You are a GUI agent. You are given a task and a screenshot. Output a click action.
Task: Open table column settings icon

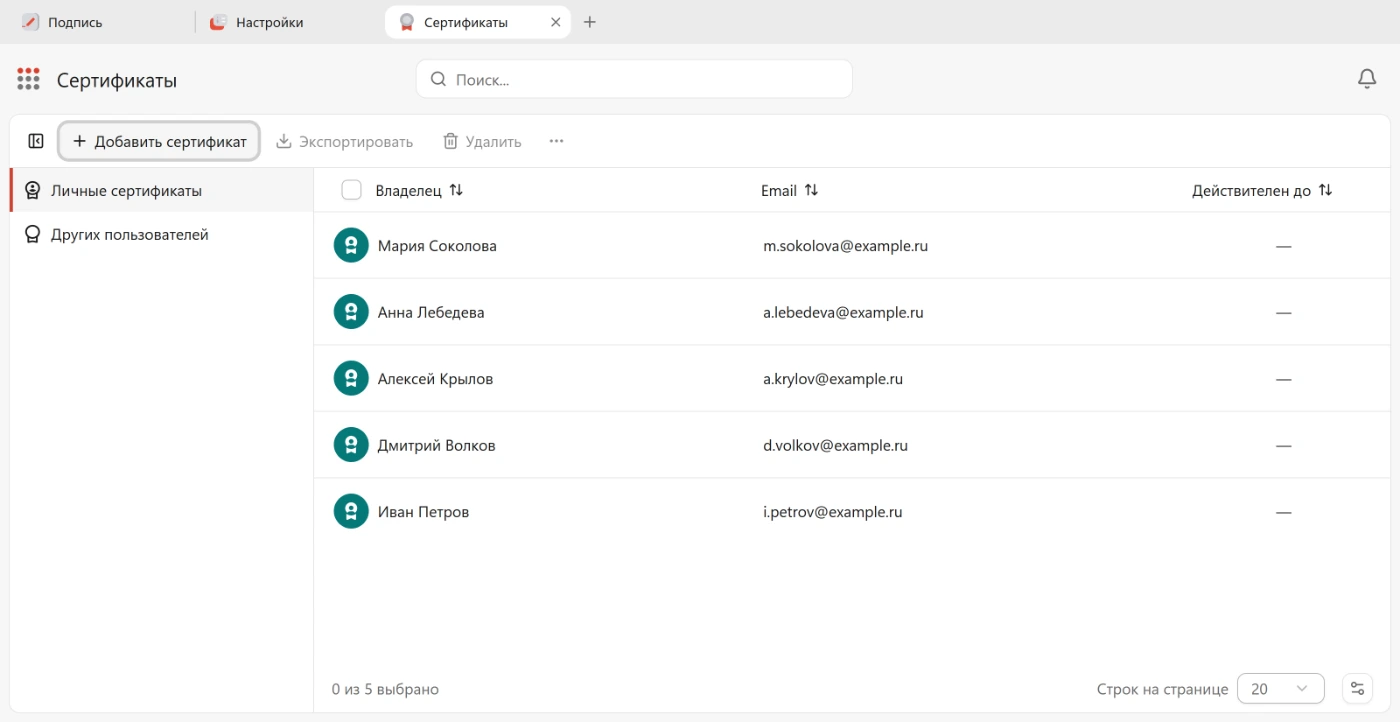(1357, 689)
